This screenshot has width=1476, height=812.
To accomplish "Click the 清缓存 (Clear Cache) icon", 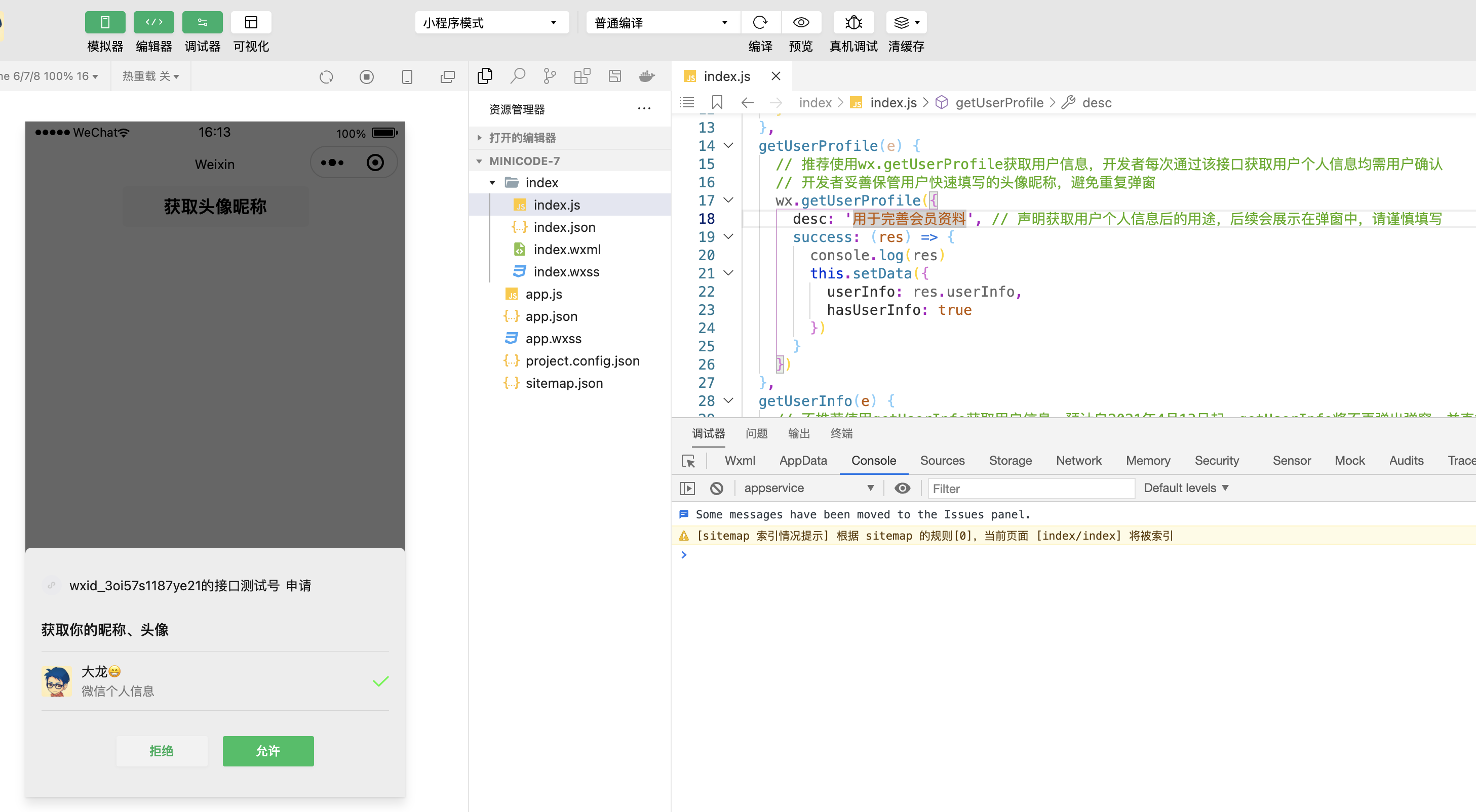I will 905,22.
